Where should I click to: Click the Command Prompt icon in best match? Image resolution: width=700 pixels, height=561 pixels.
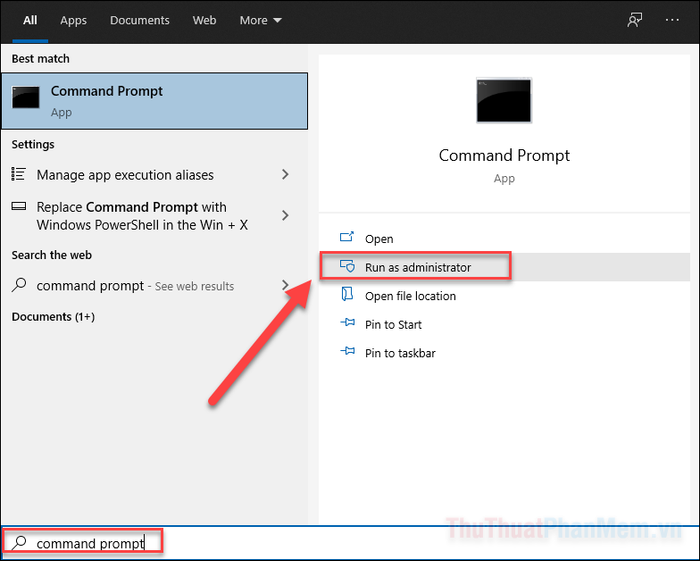click(26, 97)
